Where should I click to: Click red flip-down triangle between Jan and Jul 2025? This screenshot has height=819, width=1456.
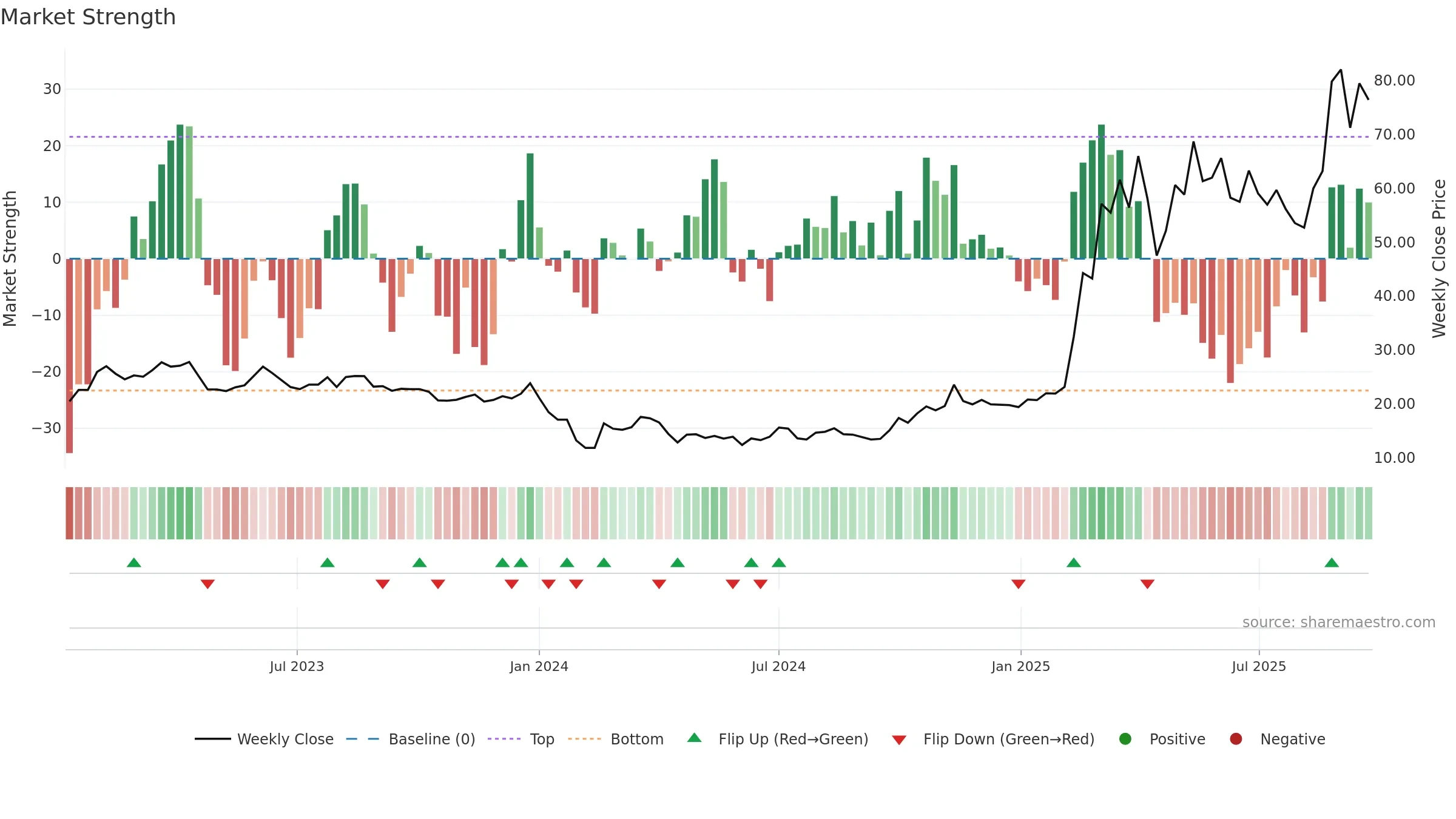pyautogui.click(x=1147, y=584)
